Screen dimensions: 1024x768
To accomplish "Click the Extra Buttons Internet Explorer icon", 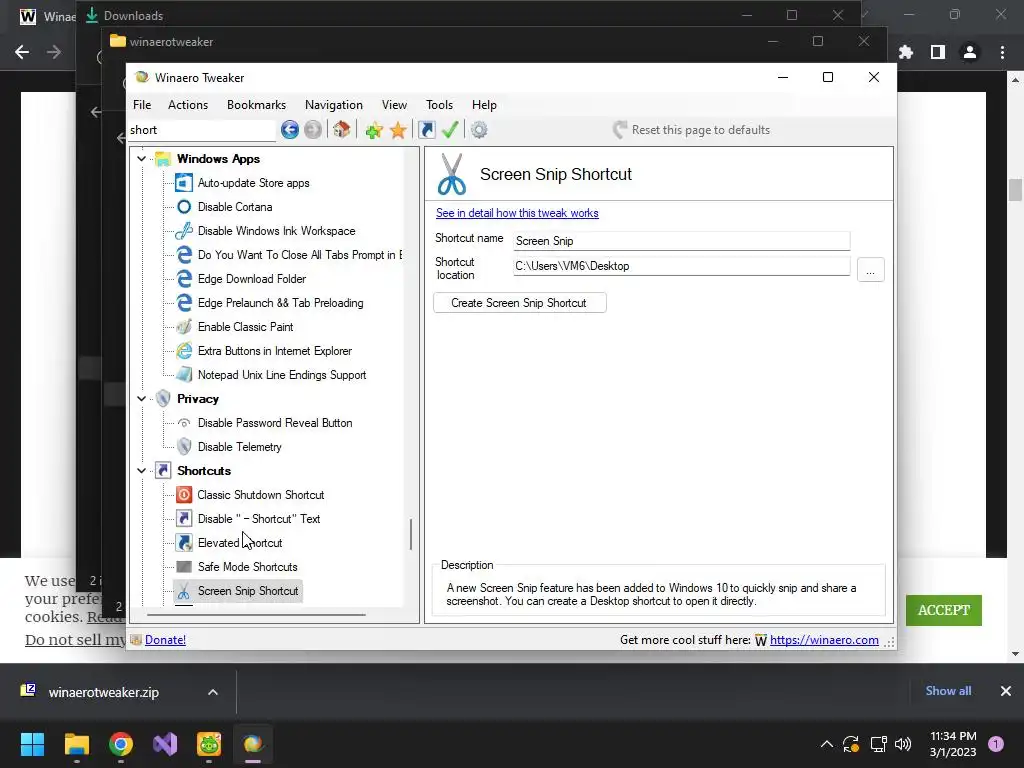I will tap(184, 351).
